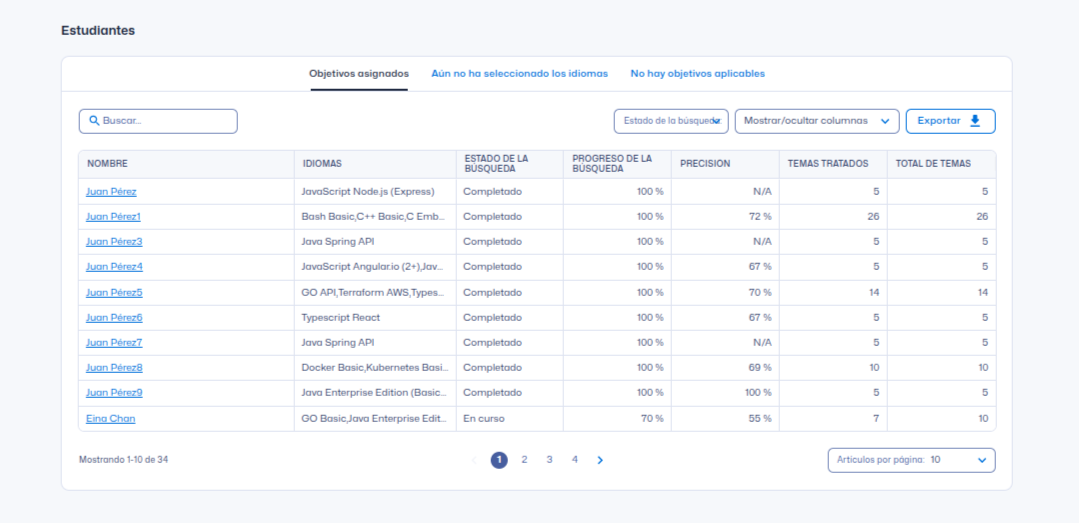The width and height of the screenshot is (1079, 523).
Task: Open student link Eina Chan
Action: point(110,419)
